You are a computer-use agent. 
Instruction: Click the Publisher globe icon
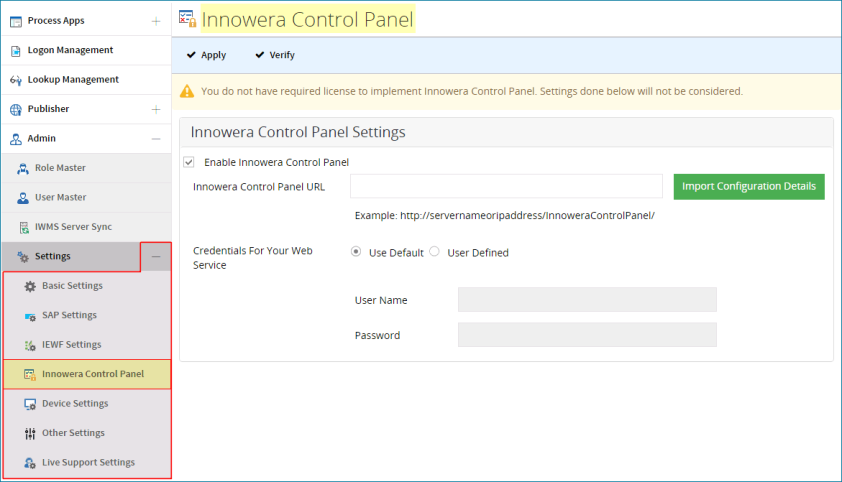click(16, 109)
